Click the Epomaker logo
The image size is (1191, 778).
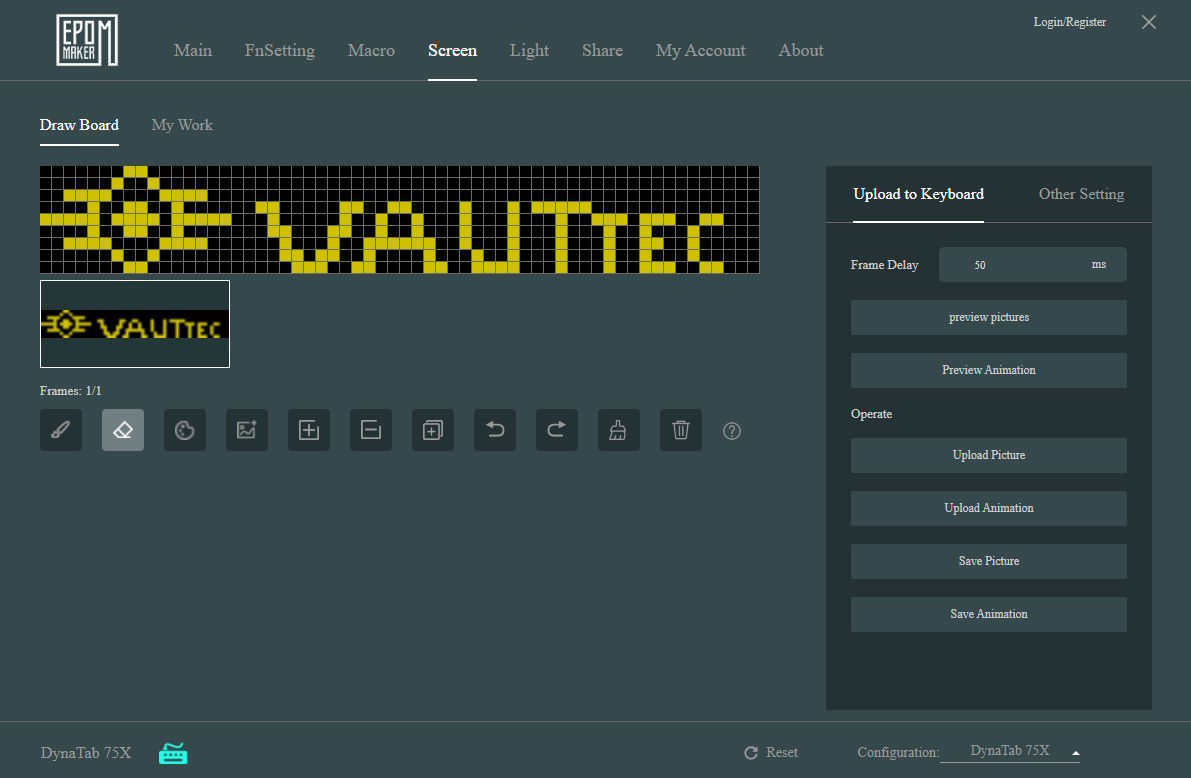[x=87, y=40]
